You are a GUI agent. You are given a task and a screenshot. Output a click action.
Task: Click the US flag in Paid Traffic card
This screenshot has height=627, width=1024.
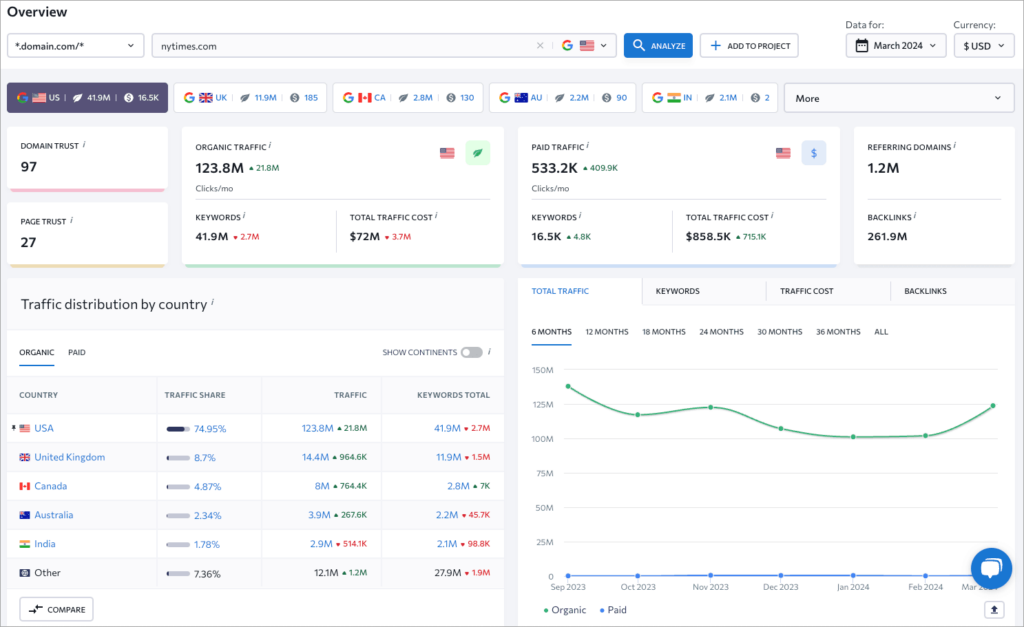coord(783,153)
